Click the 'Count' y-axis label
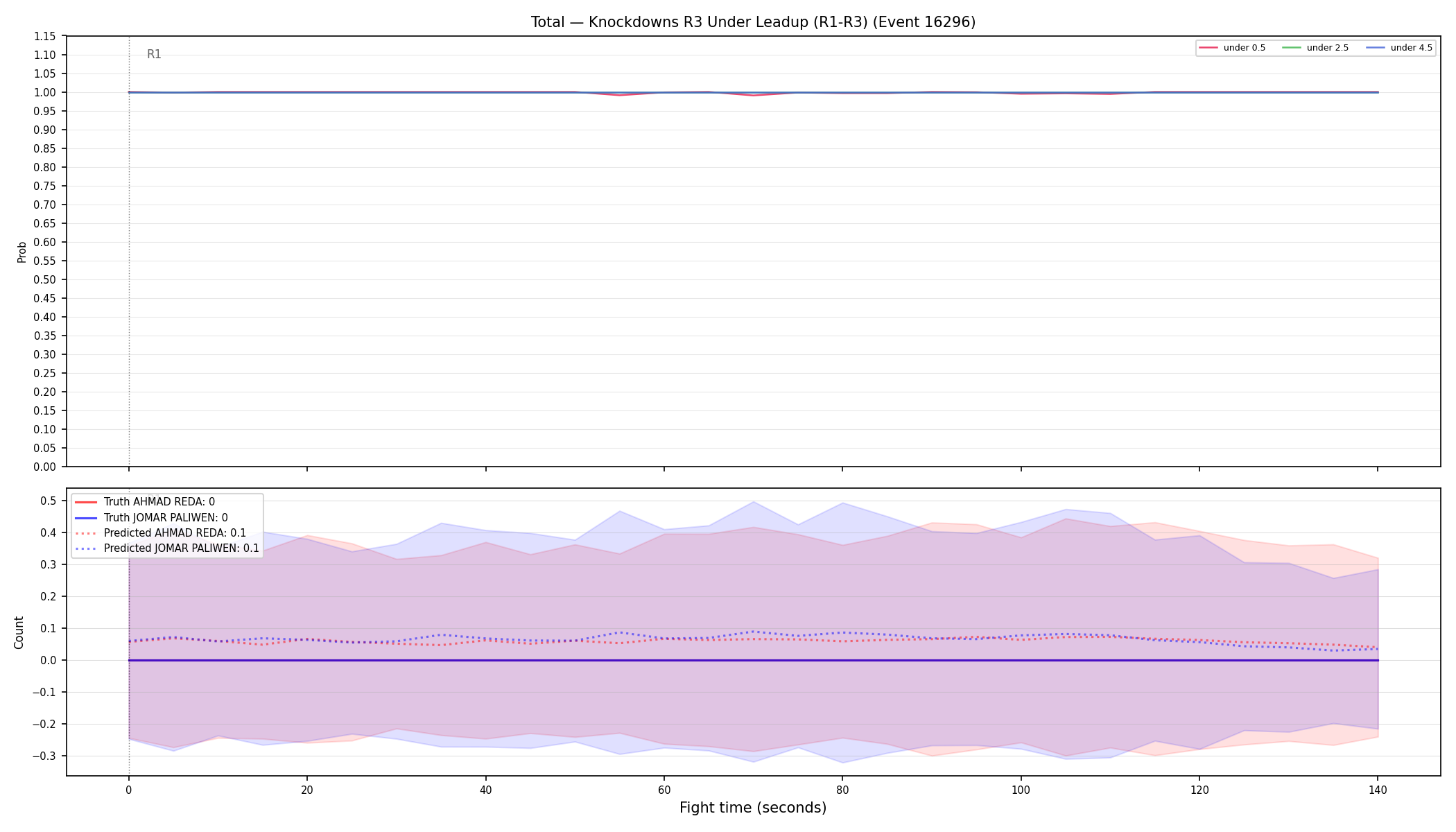1456x832 pixels. click(19, 632)
